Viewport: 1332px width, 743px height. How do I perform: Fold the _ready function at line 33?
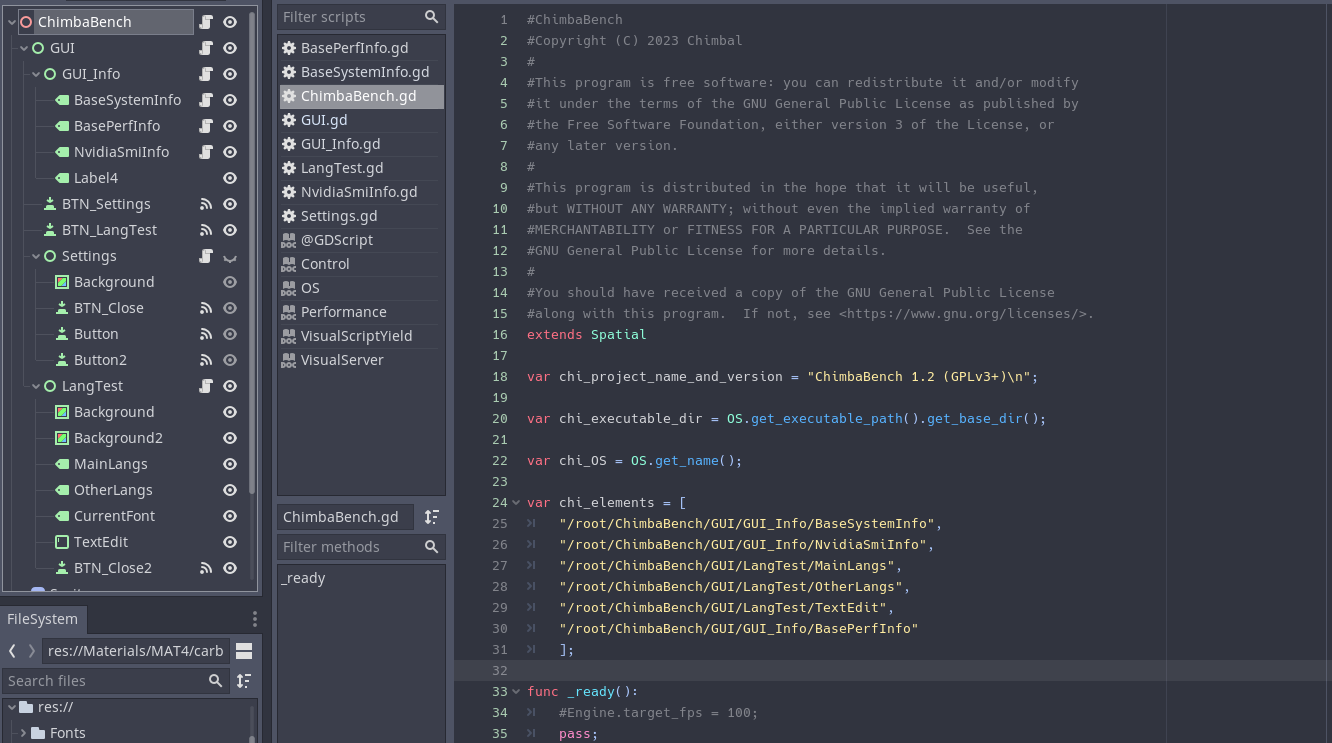tap(516, 692)
